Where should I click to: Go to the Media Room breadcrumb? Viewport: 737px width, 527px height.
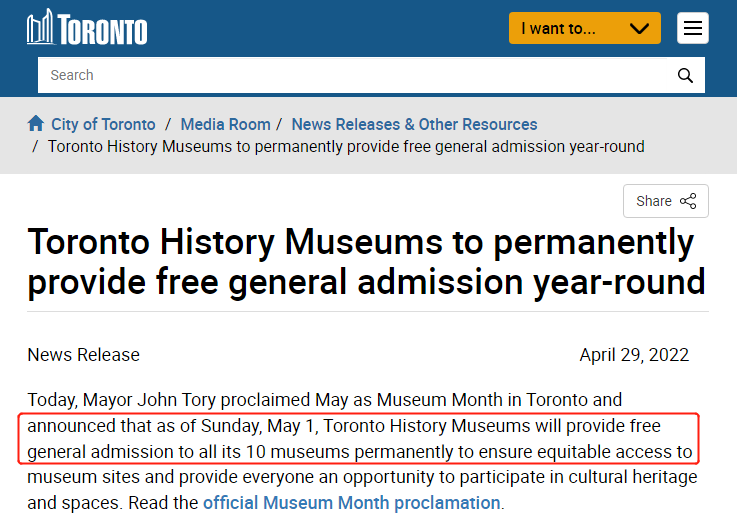[225, 124]
